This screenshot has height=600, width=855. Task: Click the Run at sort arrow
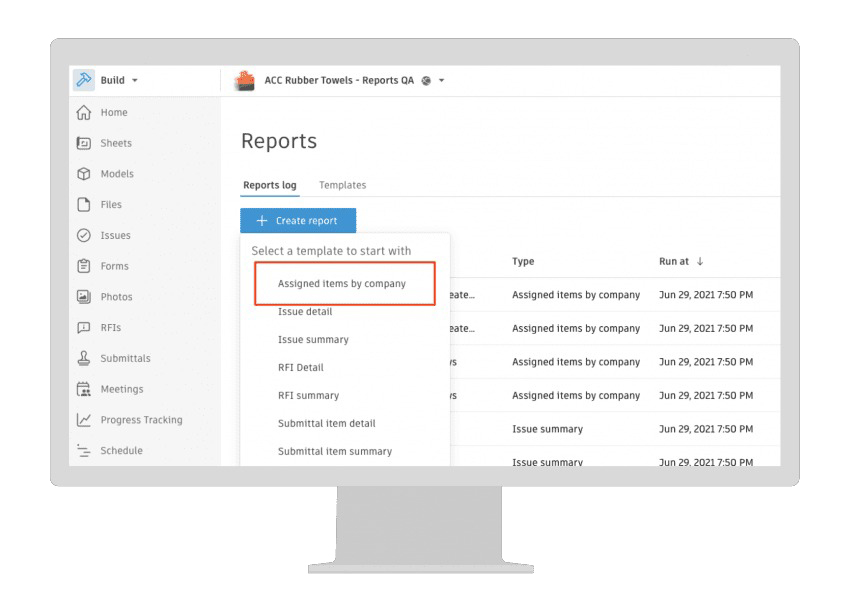[700, 261]
